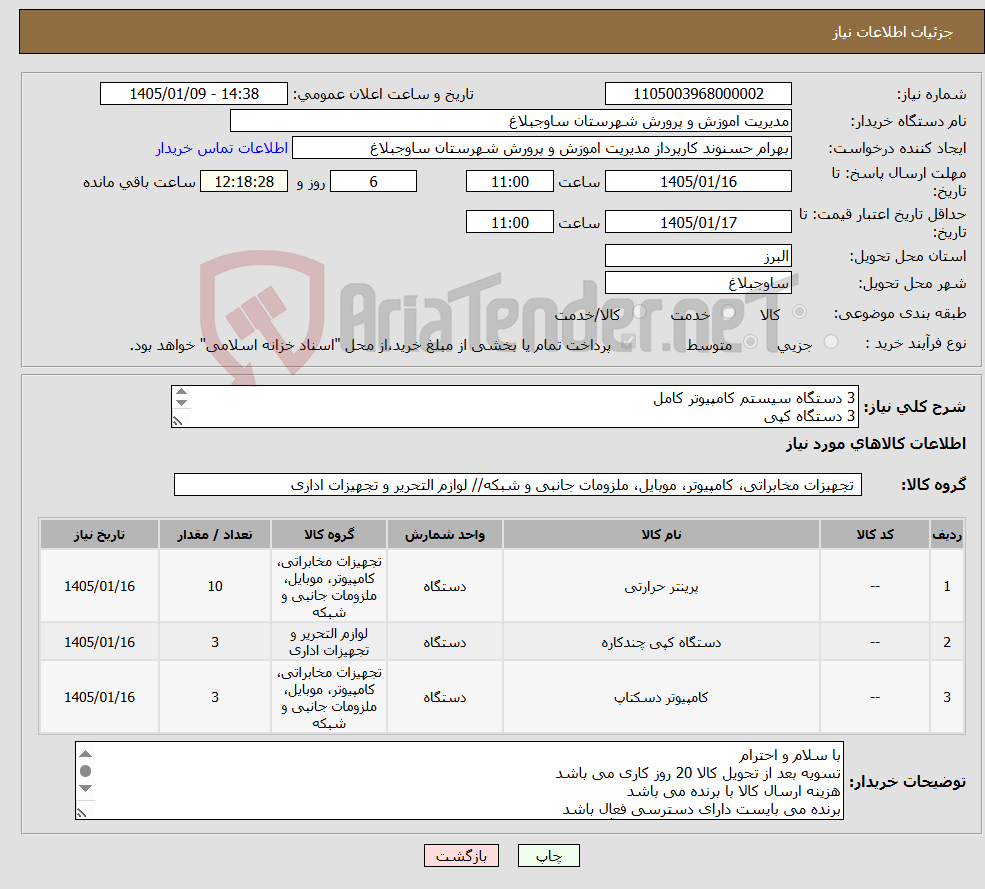Select the کالا/خدمت radio button
This screenshot has width=985, height=889.
pyautogui.click(x=639, y=312)
